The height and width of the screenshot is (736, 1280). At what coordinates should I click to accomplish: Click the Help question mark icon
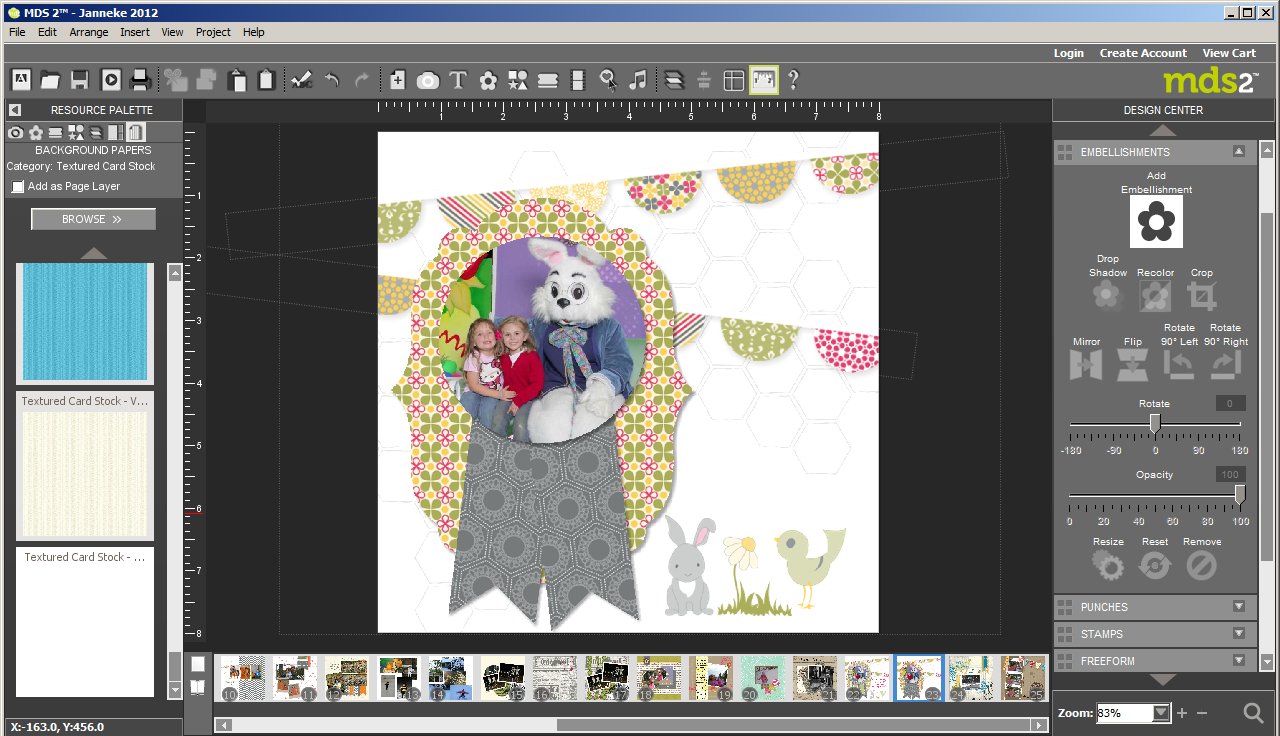[x=793, y=80]
